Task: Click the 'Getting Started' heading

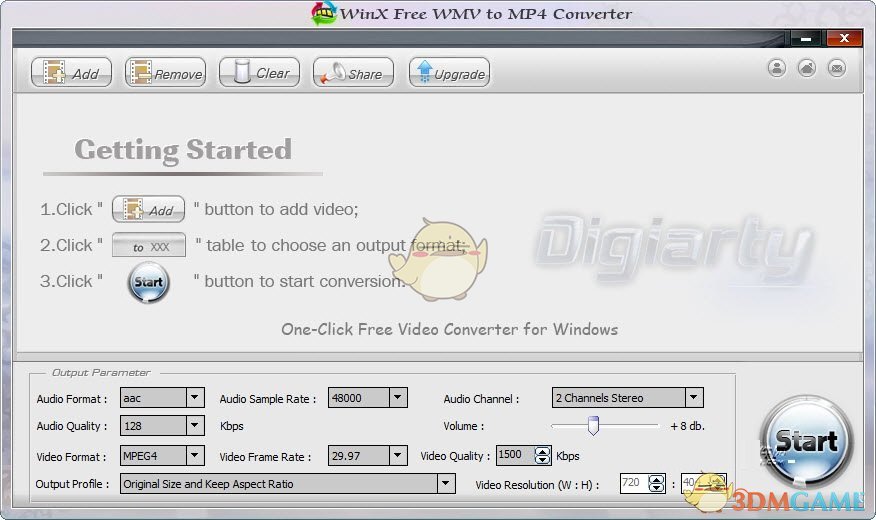Action: 183,150
